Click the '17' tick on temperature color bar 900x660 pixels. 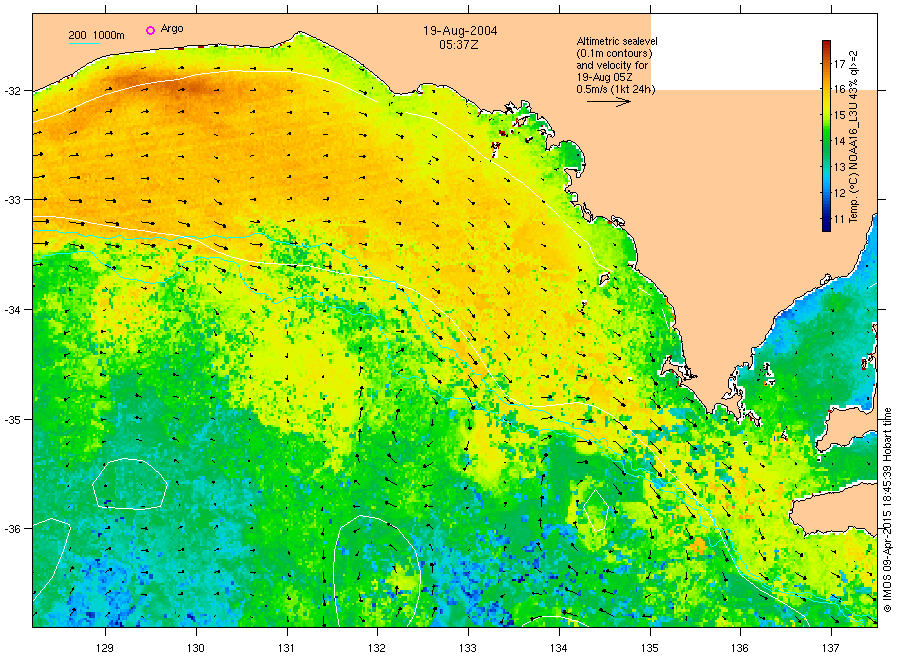(839, 64)
